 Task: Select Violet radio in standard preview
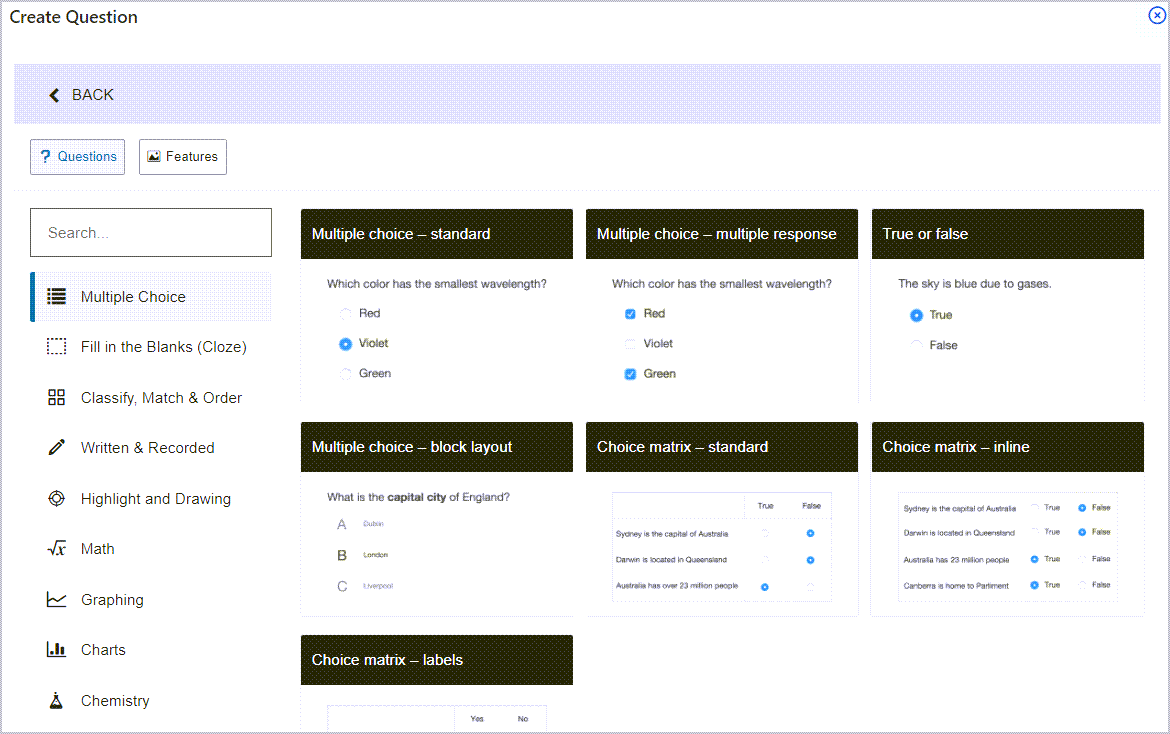coord(345,344)
